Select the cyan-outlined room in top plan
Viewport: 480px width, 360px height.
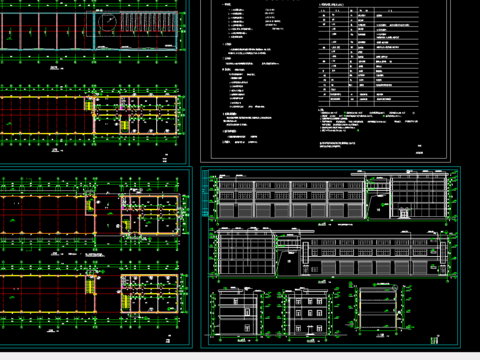click(x=135, y=31)
